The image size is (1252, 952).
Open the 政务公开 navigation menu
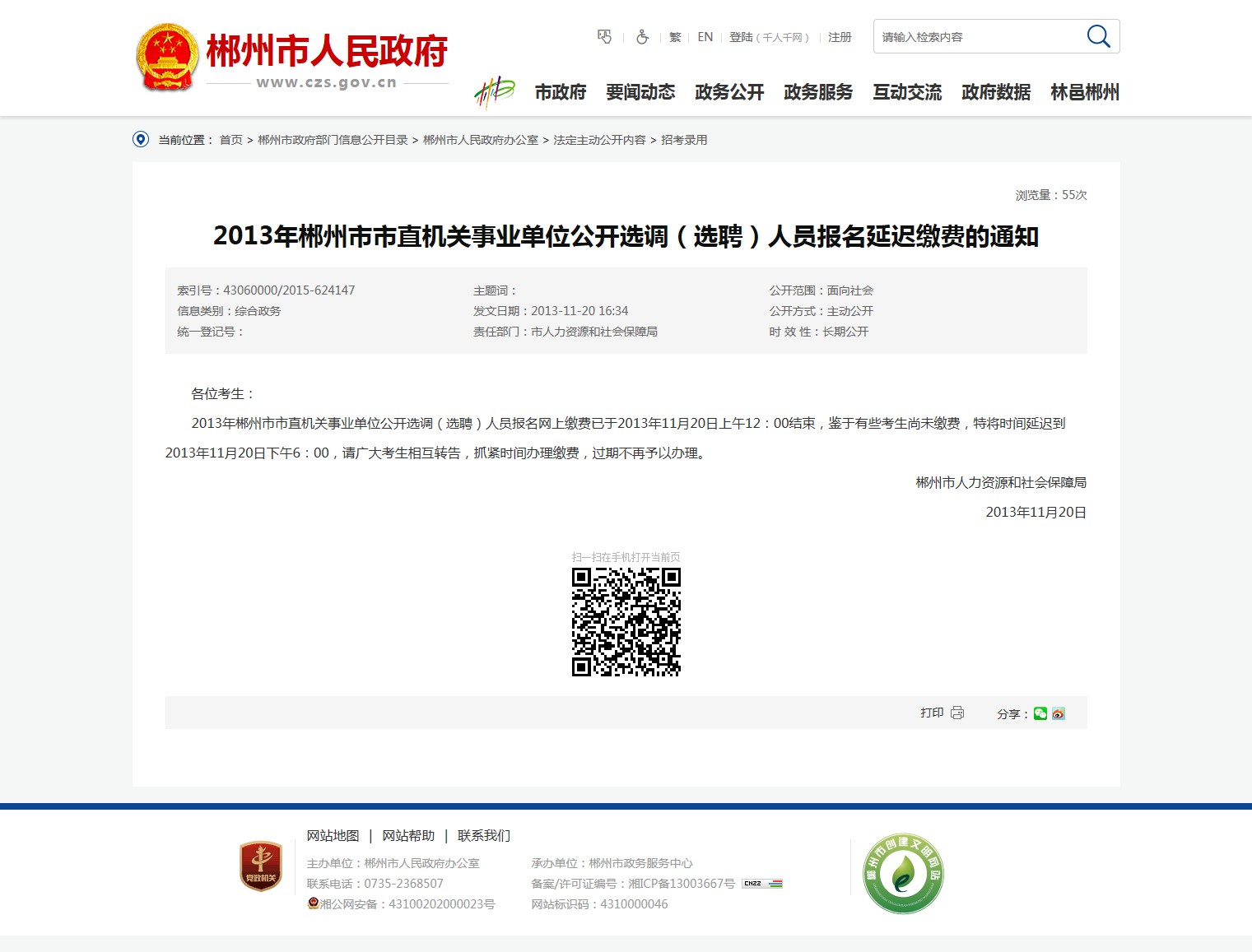click(729, 92)
